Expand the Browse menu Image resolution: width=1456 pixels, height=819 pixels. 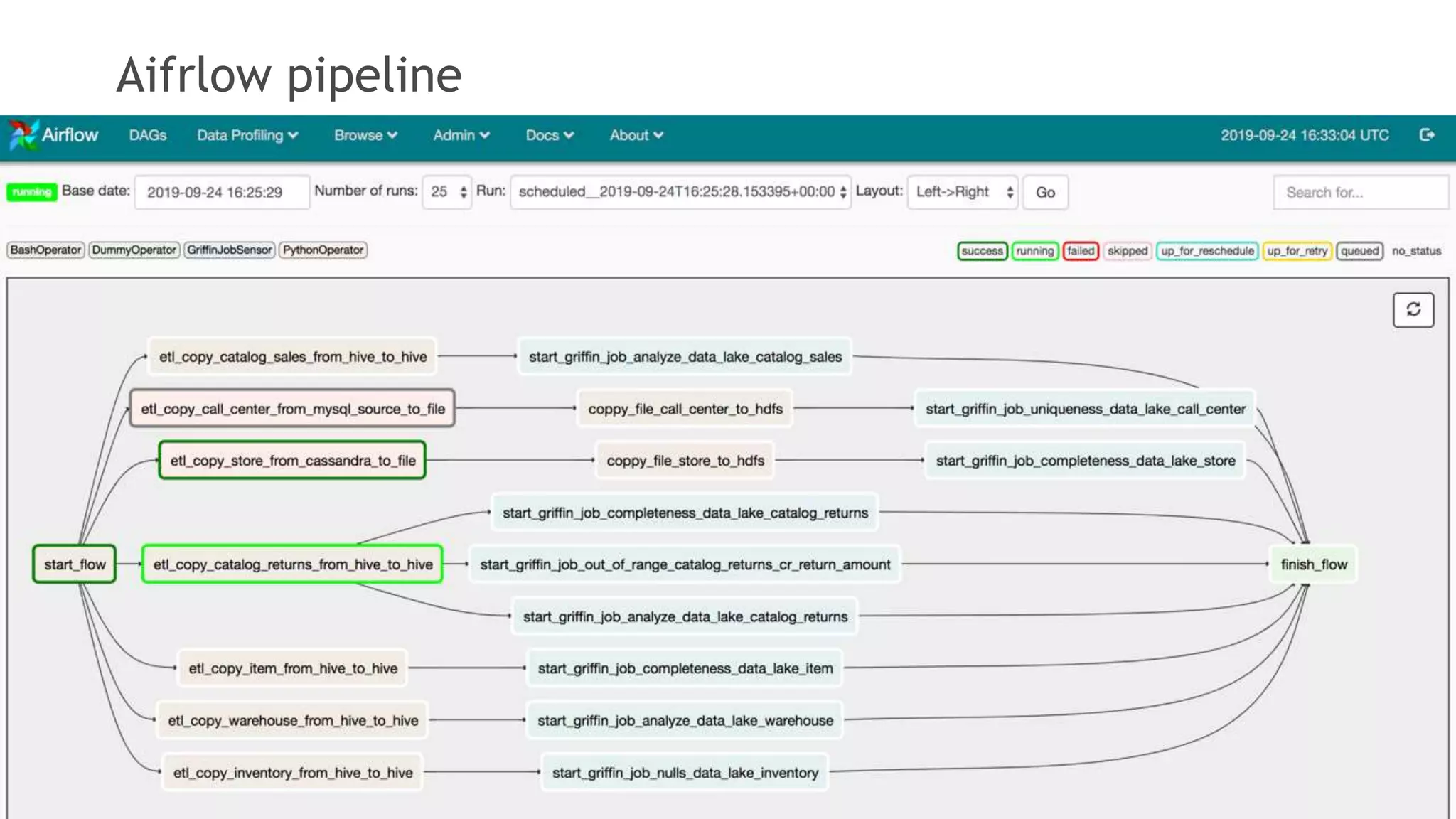point(365,135)
